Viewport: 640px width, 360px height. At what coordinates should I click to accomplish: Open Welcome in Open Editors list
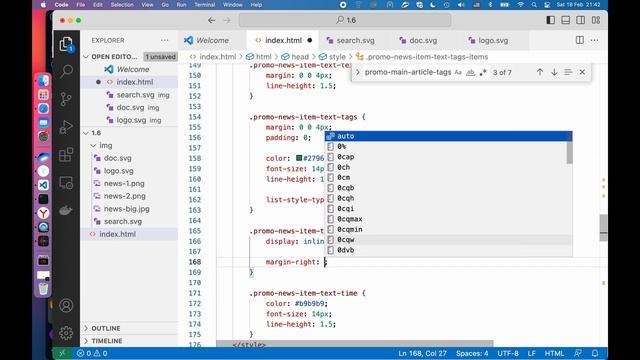coord(133,69)
